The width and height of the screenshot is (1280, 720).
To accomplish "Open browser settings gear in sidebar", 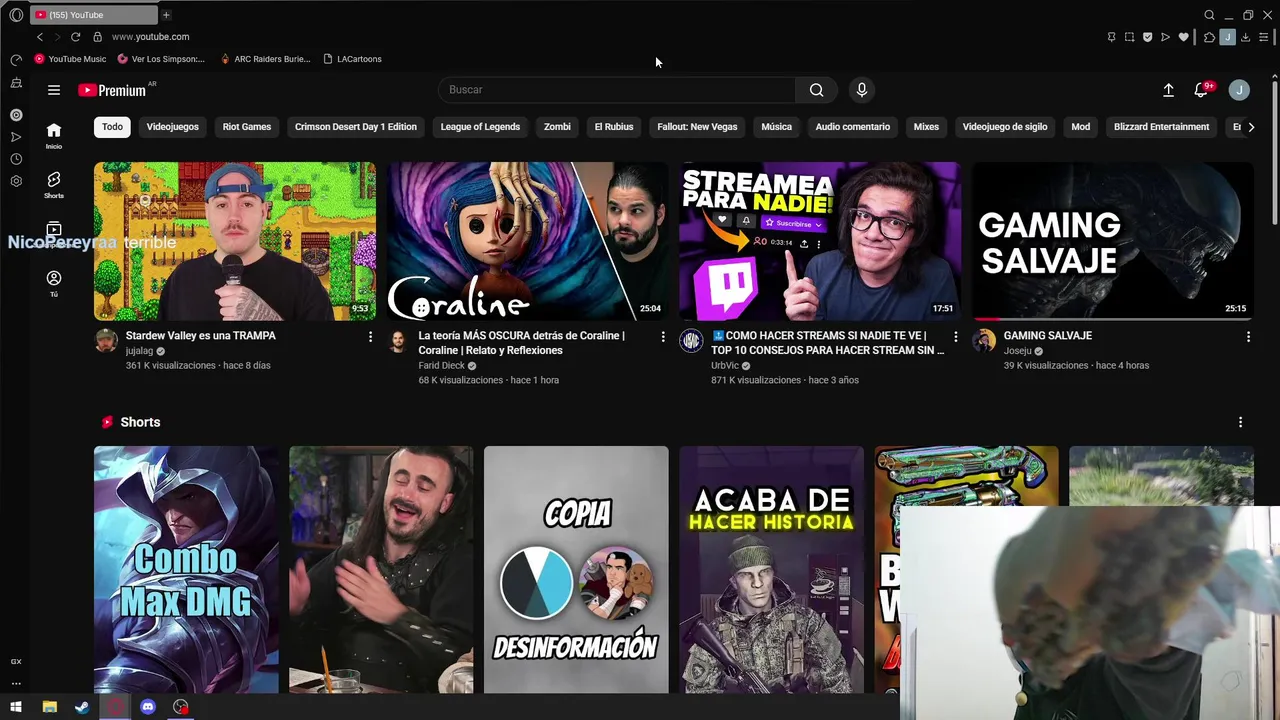I will [16, 181].
